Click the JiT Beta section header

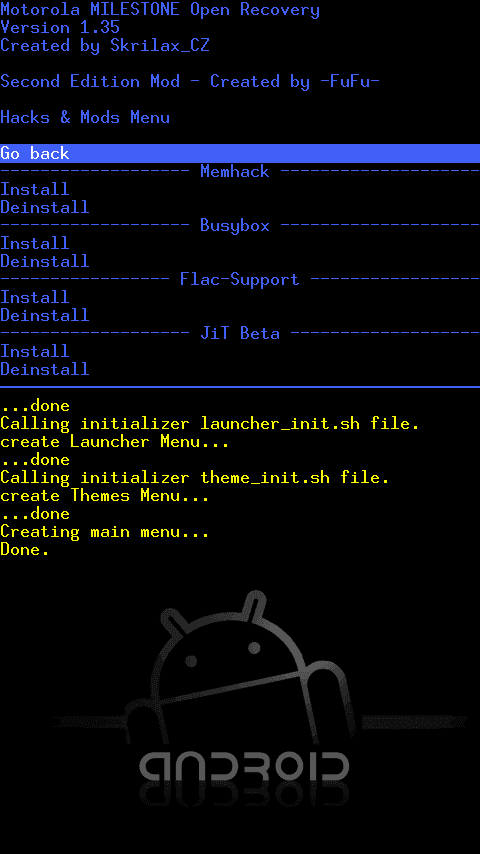coord(240,333)
